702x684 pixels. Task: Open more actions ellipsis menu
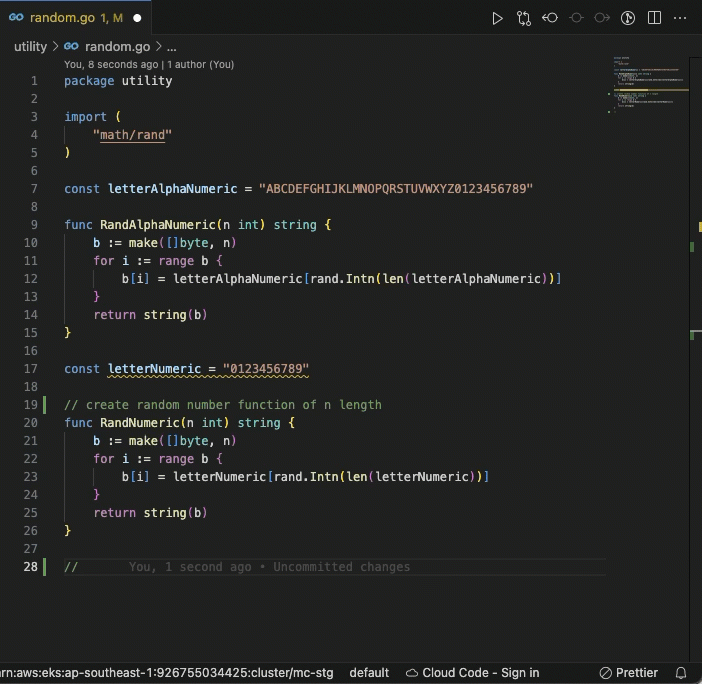[680, 18]
